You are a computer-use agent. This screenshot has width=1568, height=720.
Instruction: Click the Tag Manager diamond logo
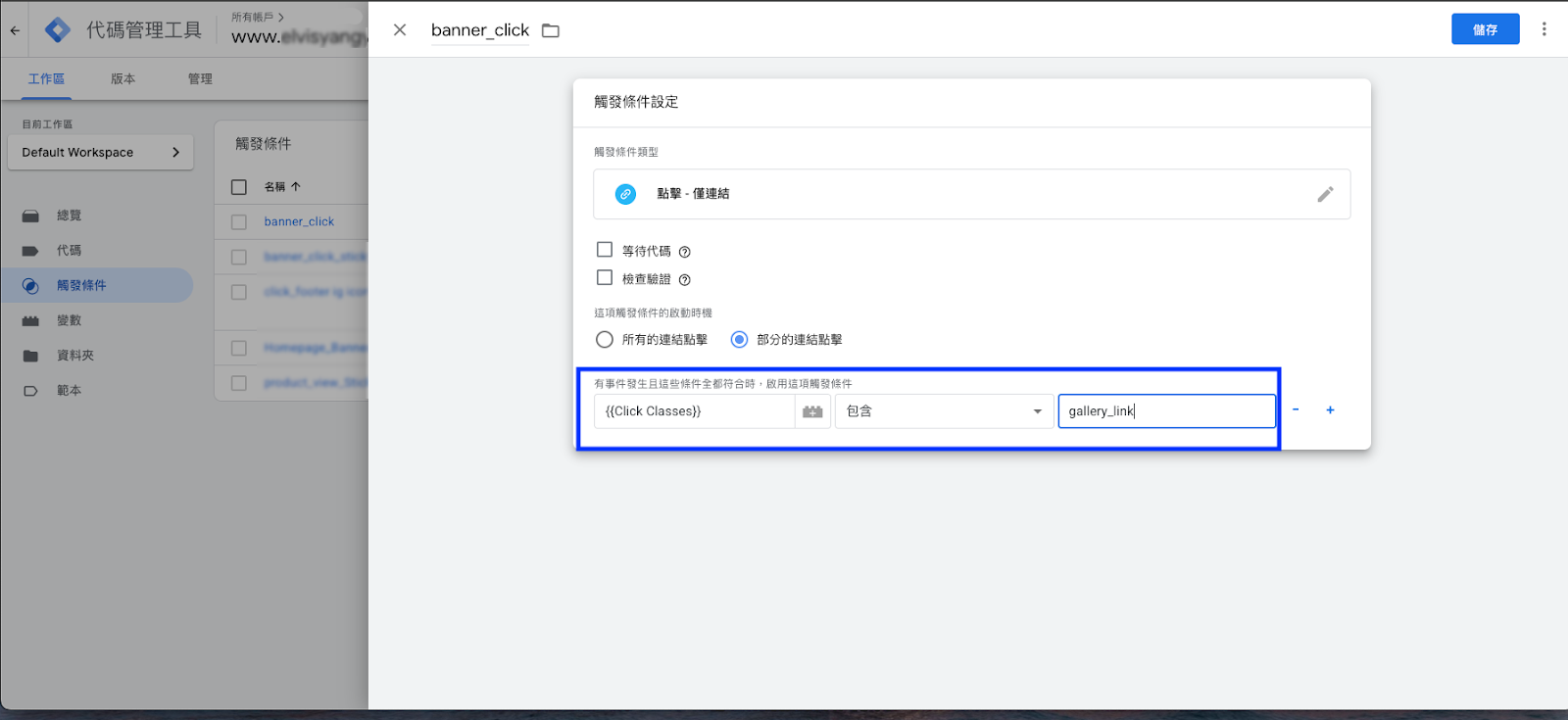[58, 30]
